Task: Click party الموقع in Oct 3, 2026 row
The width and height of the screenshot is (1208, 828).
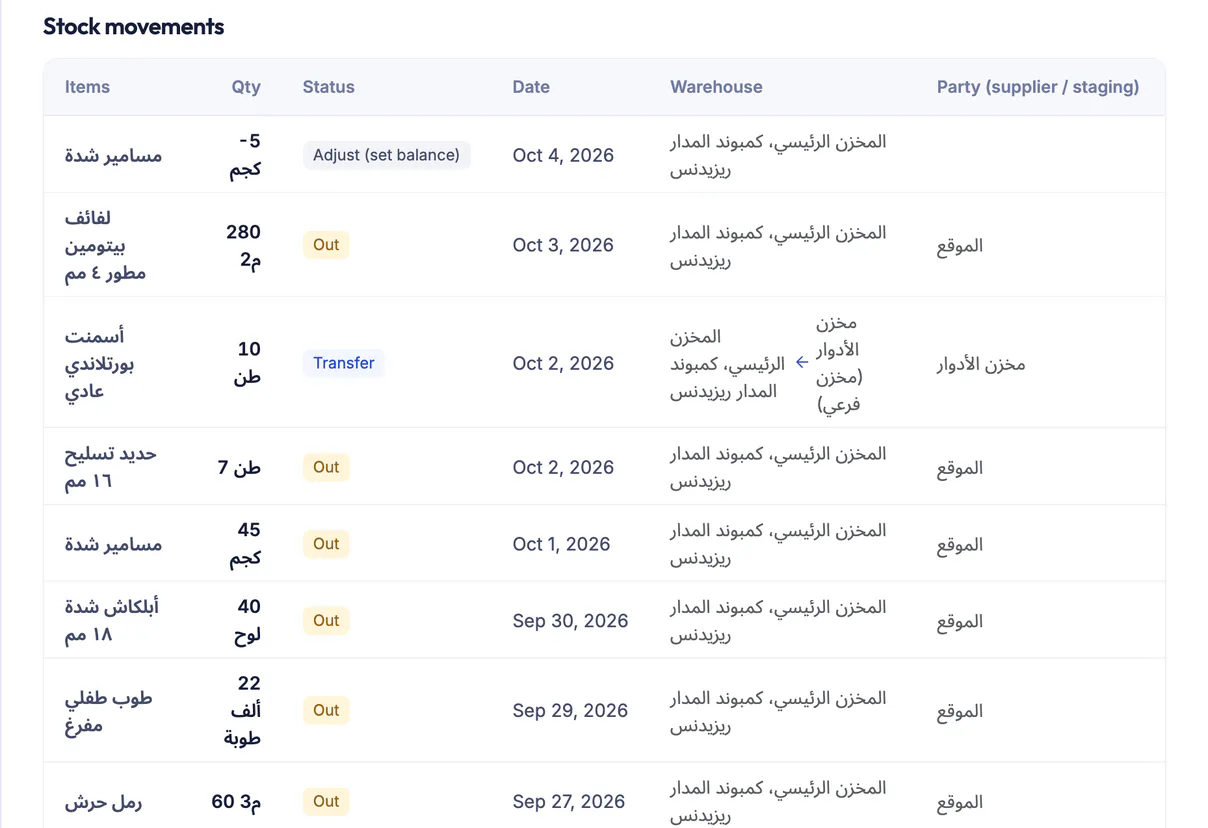Action: [x=960, y=246]
